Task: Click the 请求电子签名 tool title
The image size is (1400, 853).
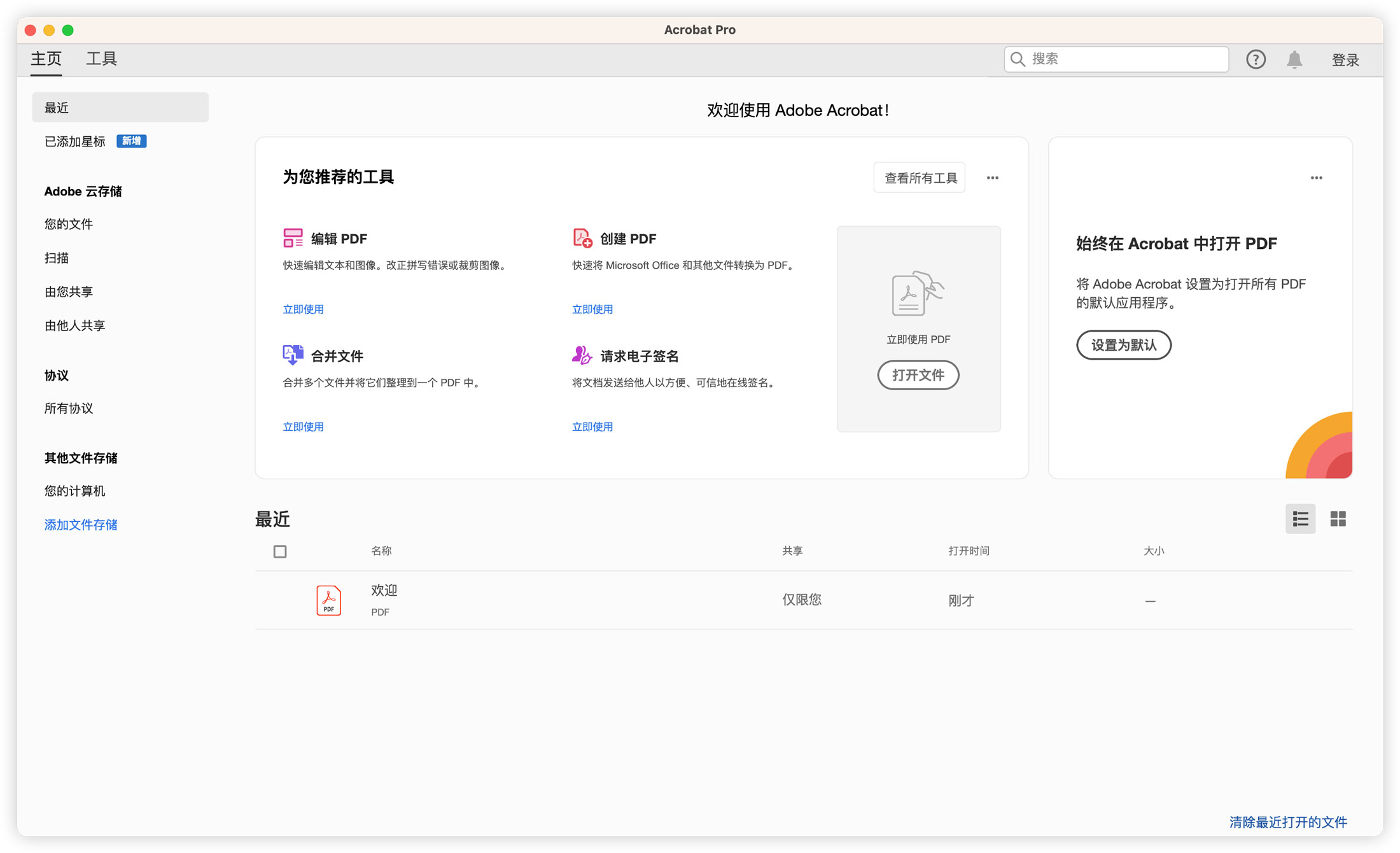Action: click(x=640, y=356)
